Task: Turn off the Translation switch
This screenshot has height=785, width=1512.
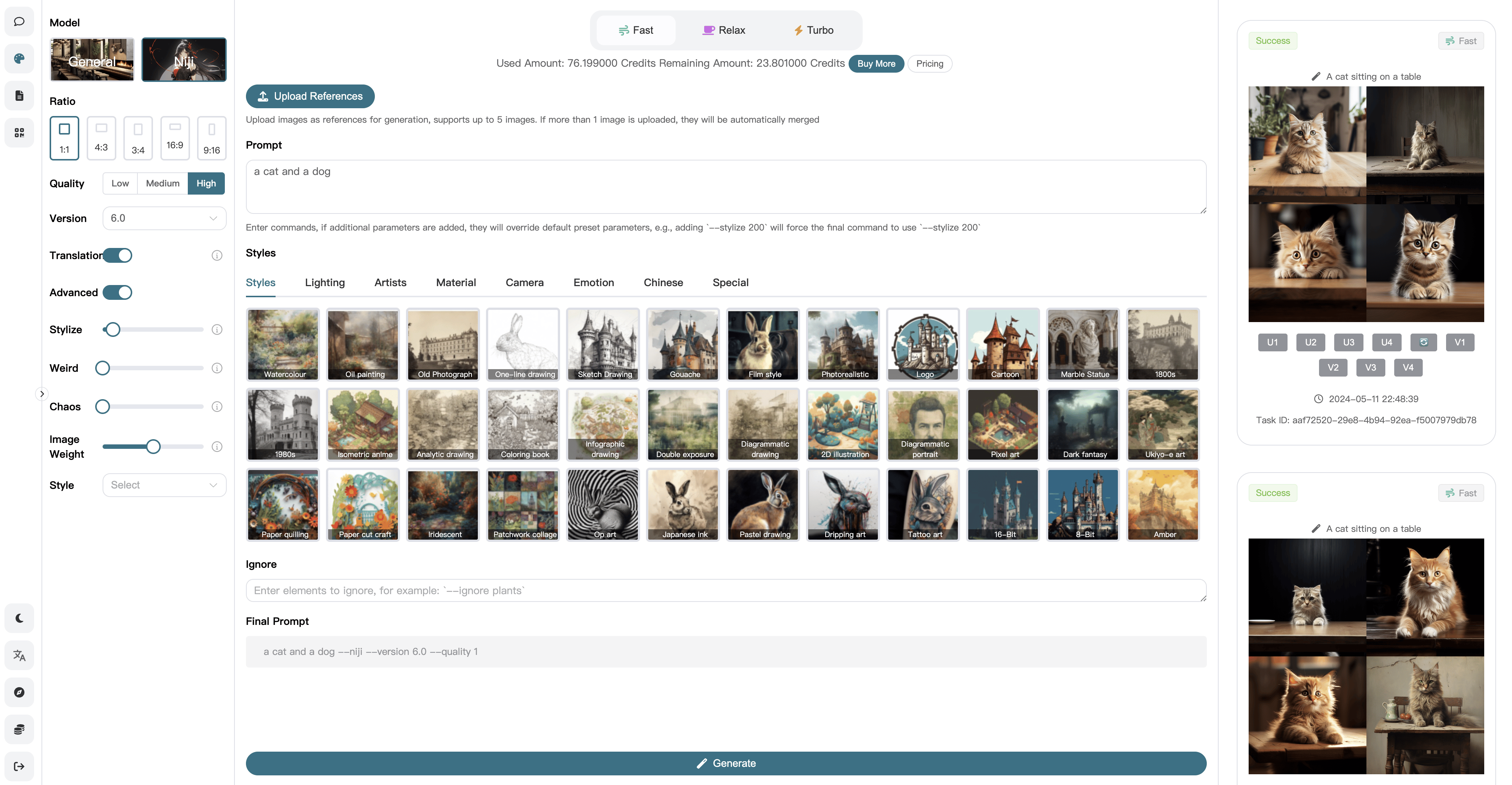Action: pyautogui.click(x=118, y=255)
